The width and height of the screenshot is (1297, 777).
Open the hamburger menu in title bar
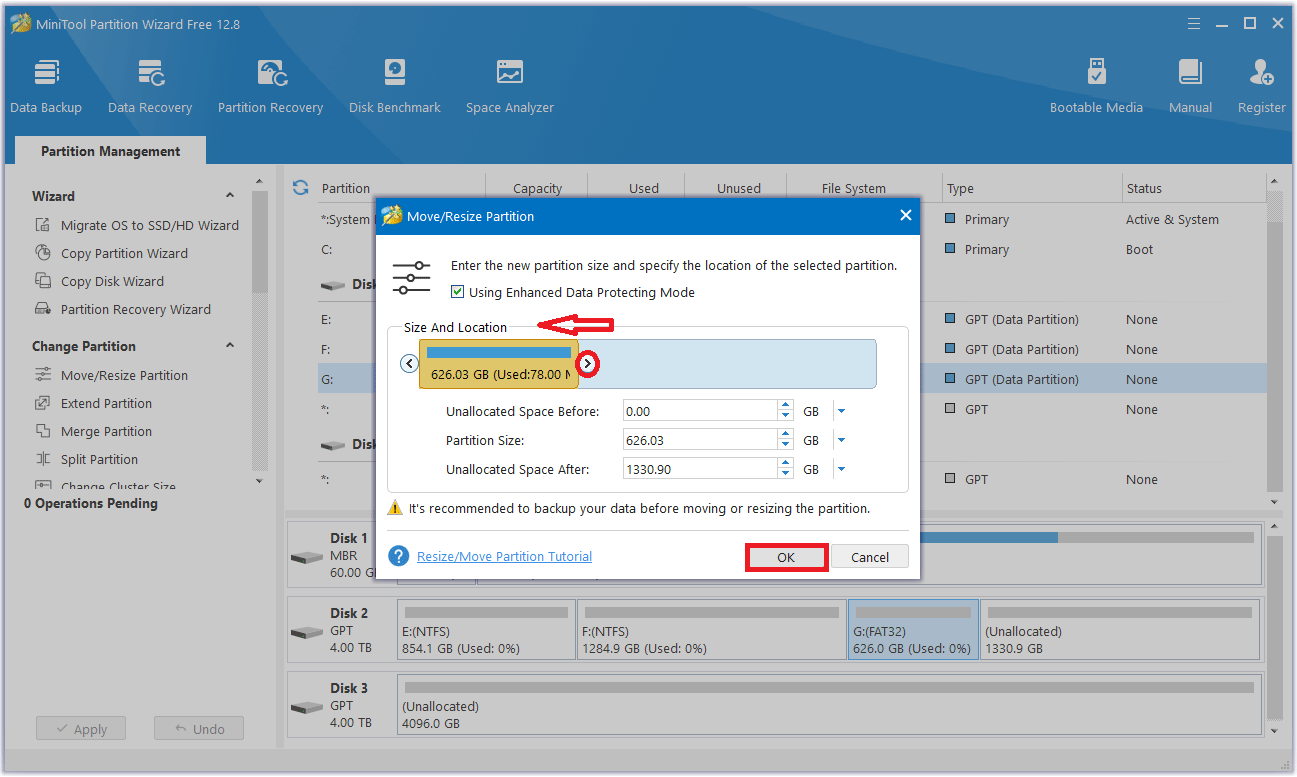click(1194, 23)
